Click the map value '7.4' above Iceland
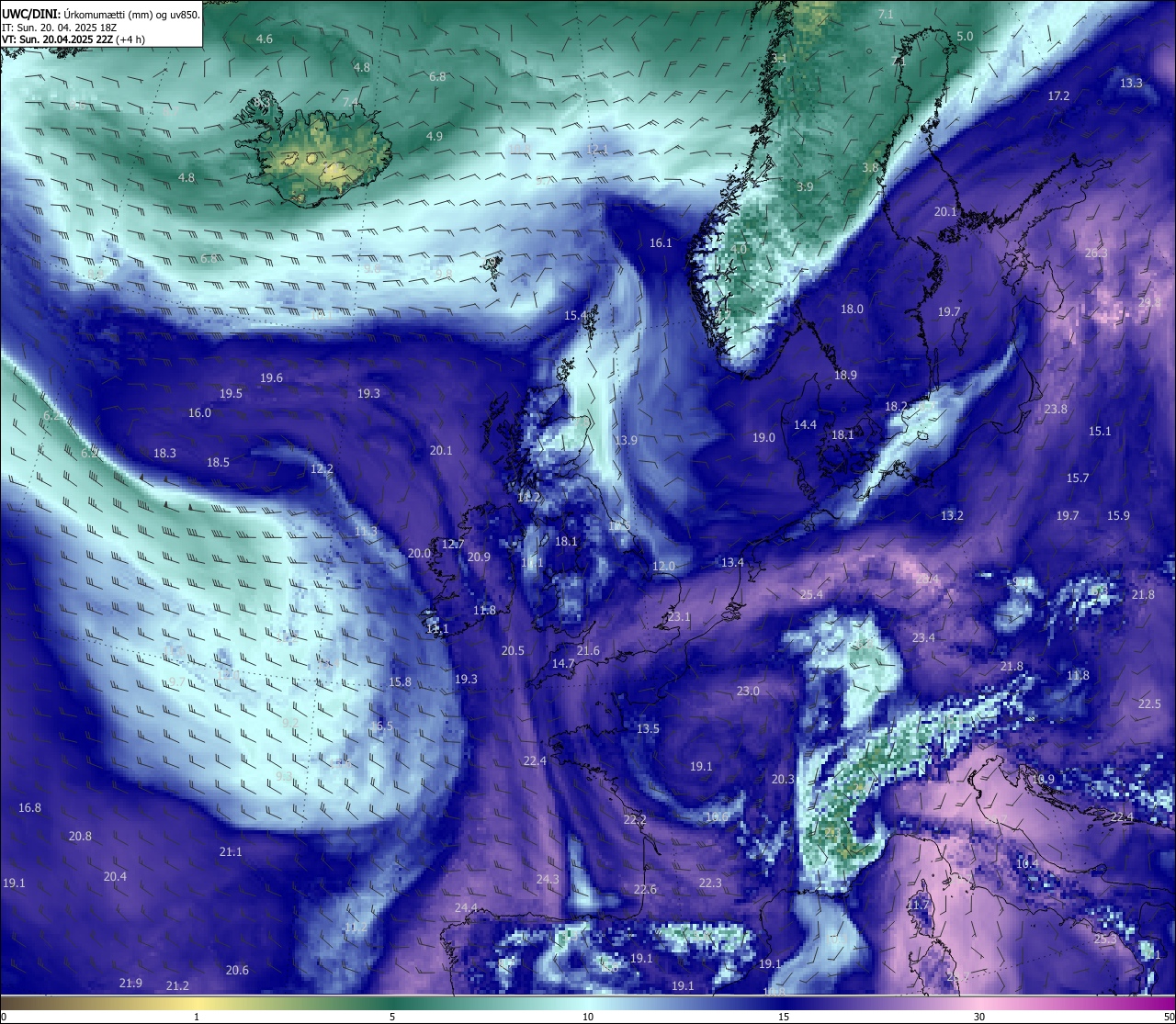1176x1024 pixels. pyautogui.click(x=350, y=102)
